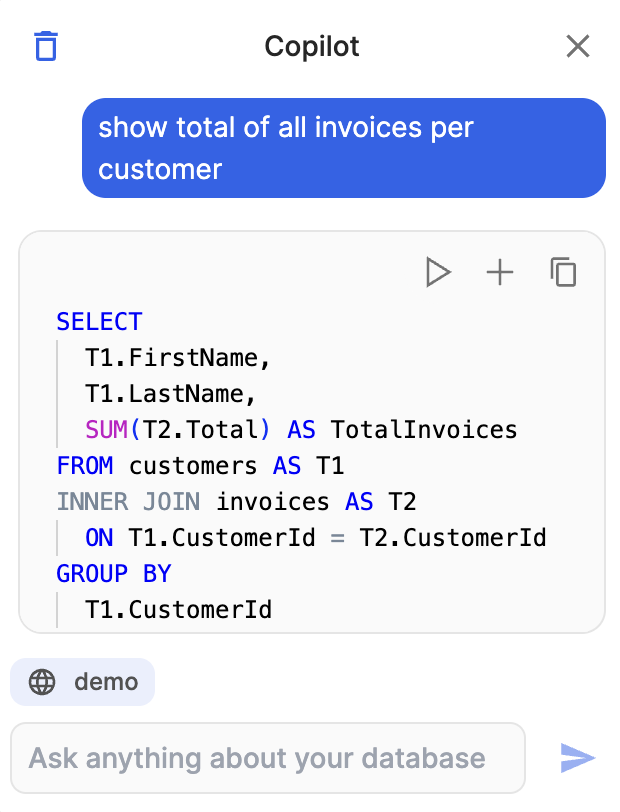Close the Copilot panel
620x812 pixels.
point(578,47)
